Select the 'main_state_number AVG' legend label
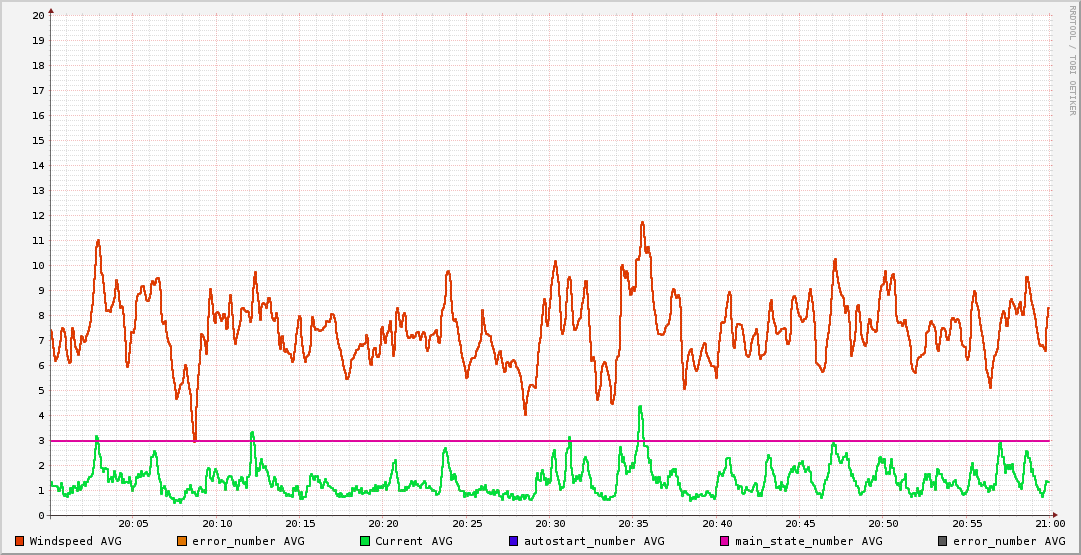The image size is (1081, 555). pos(808,541)
